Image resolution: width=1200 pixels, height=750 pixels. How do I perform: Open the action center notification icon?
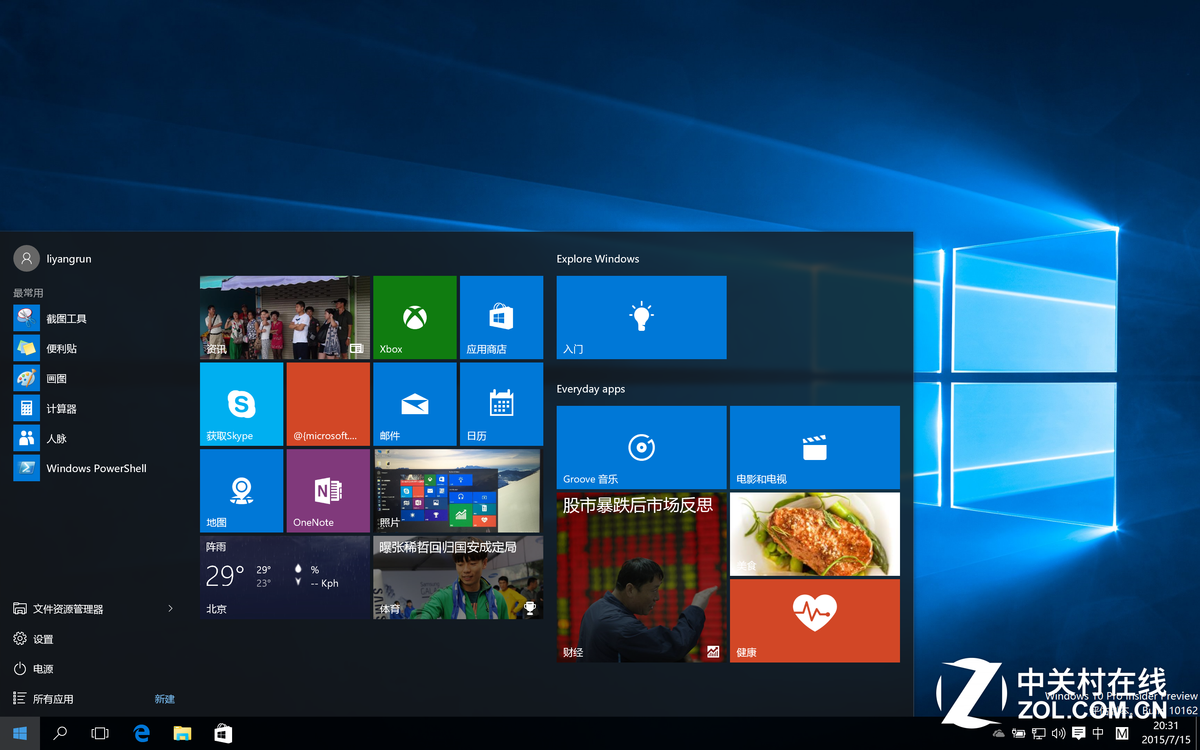[1079, 734]
